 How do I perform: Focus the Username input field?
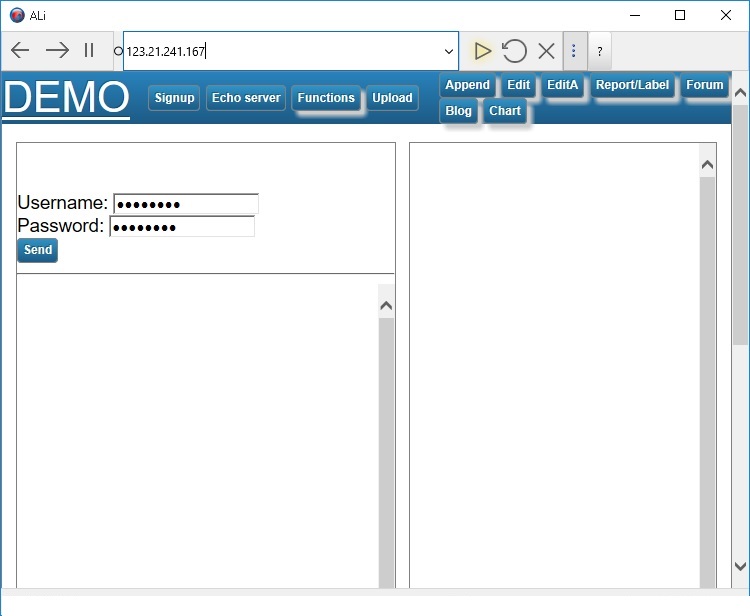[x=186, y=204]
